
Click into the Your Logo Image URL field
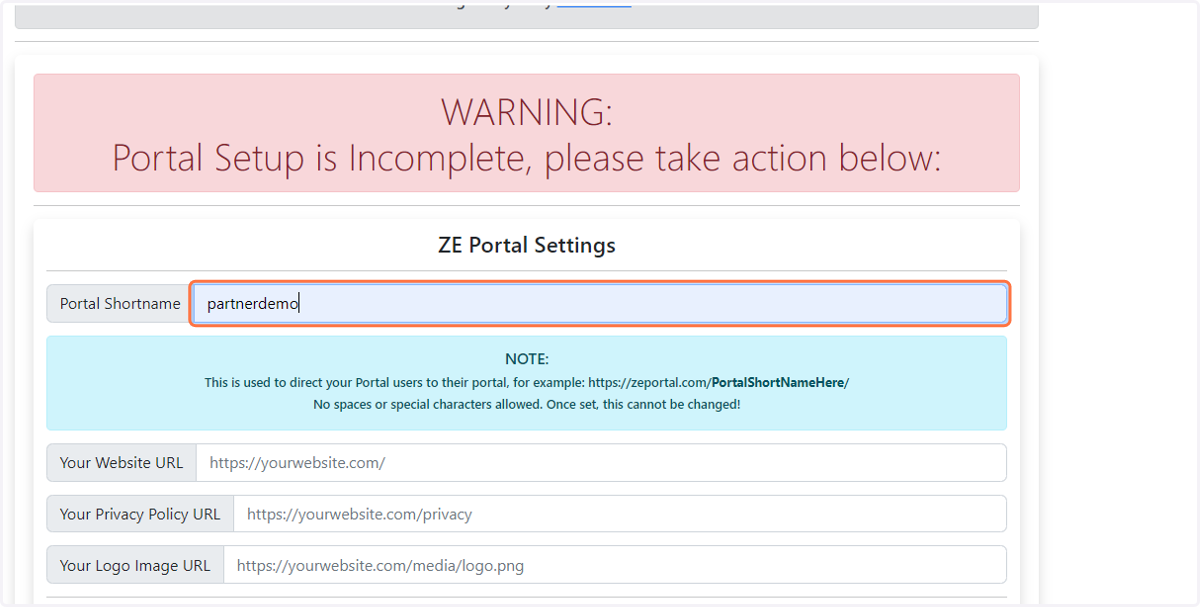(x=615, y=565)
